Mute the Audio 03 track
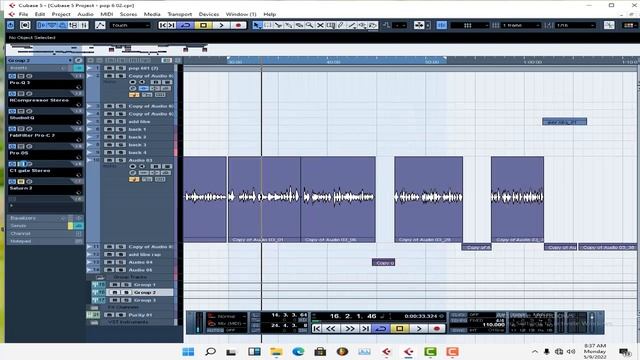This screenshot has width=640, height=360. click(109, 160)
